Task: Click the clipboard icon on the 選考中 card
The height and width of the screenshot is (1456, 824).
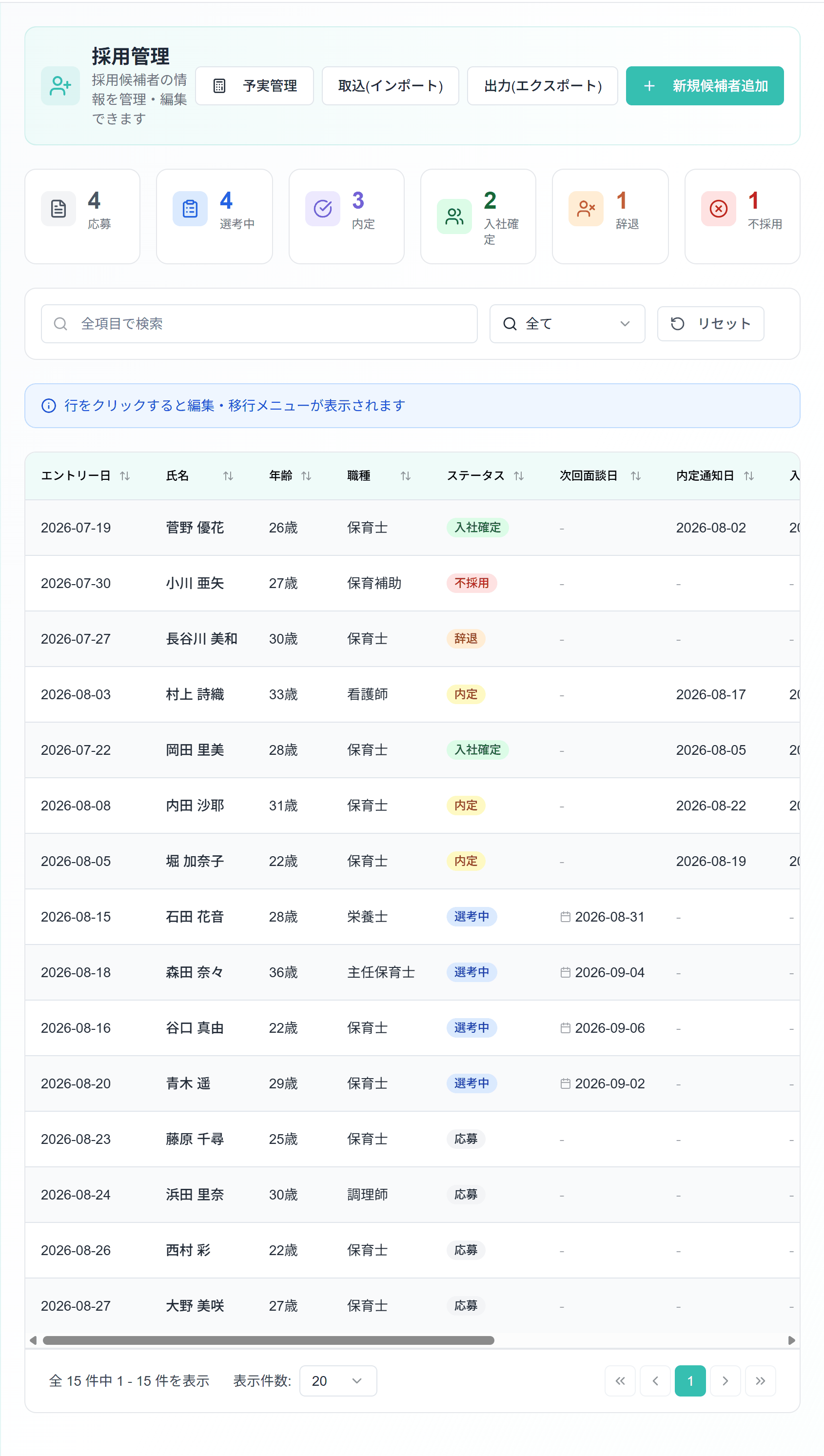Action: 190,208
